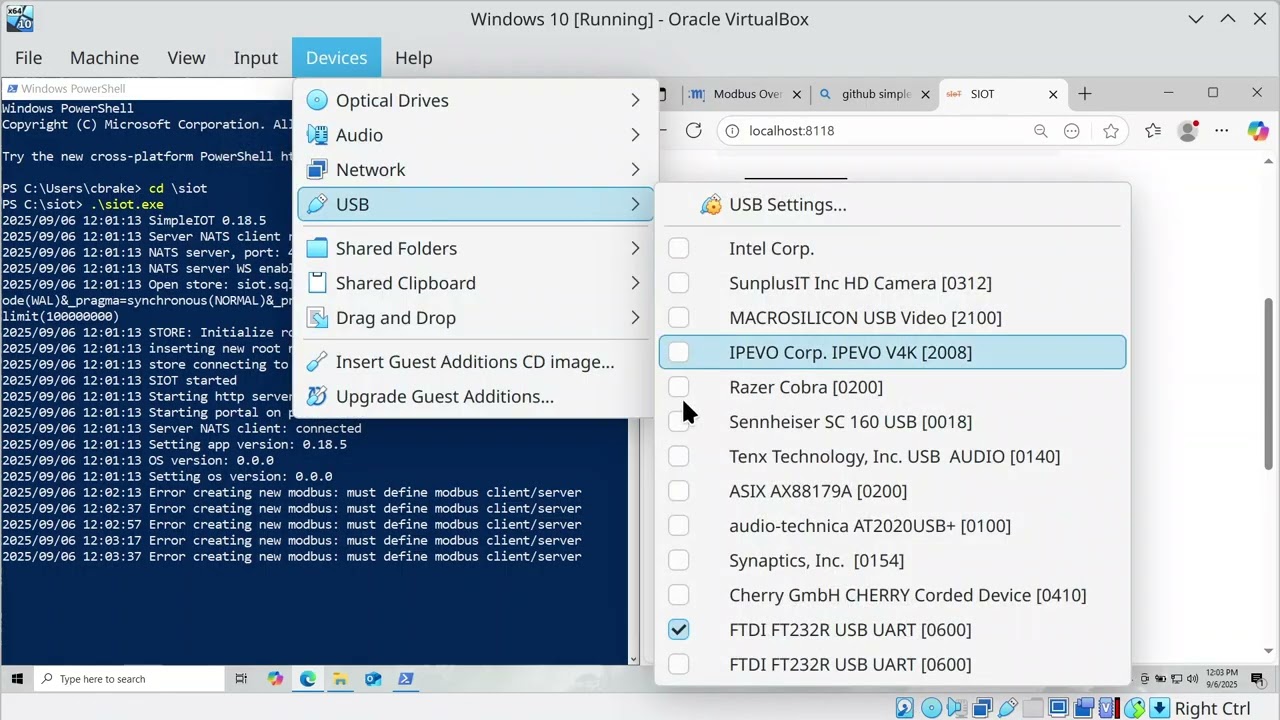
Task: Click the Edge zoom-out magnifier icon
Action: tap(1040, 131)
